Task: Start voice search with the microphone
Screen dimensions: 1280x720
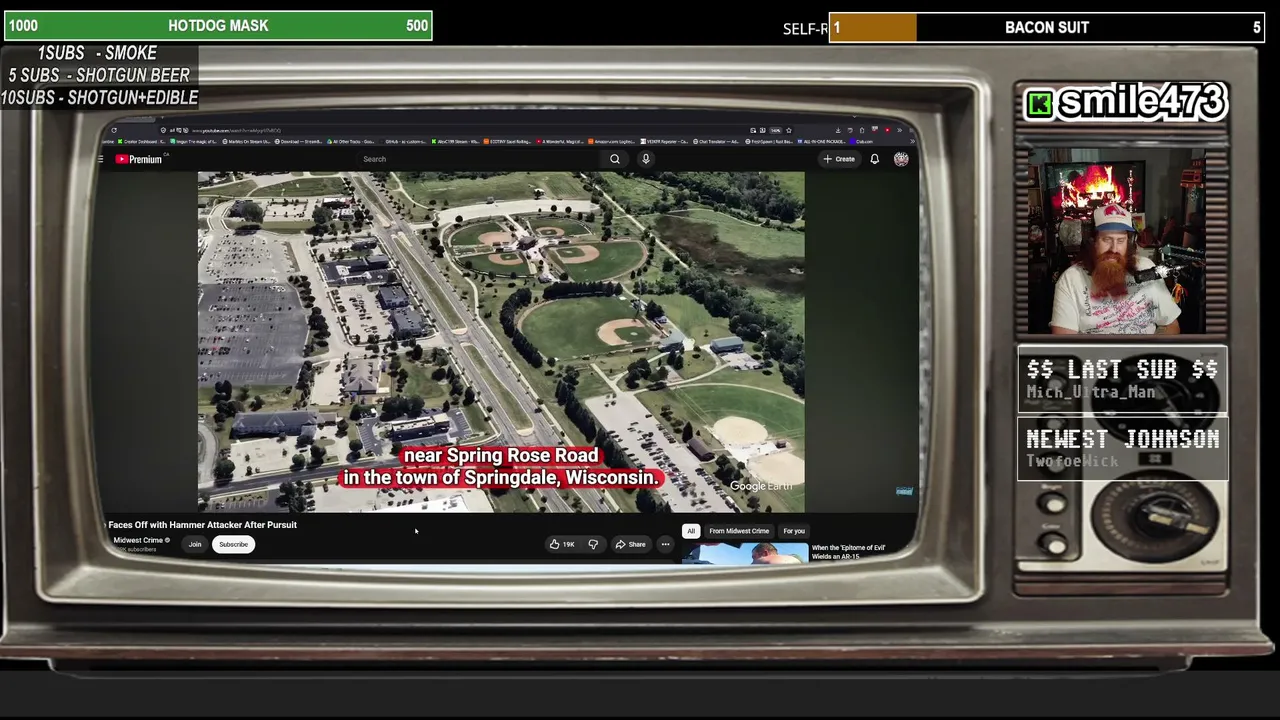Action: click(646, 159)
